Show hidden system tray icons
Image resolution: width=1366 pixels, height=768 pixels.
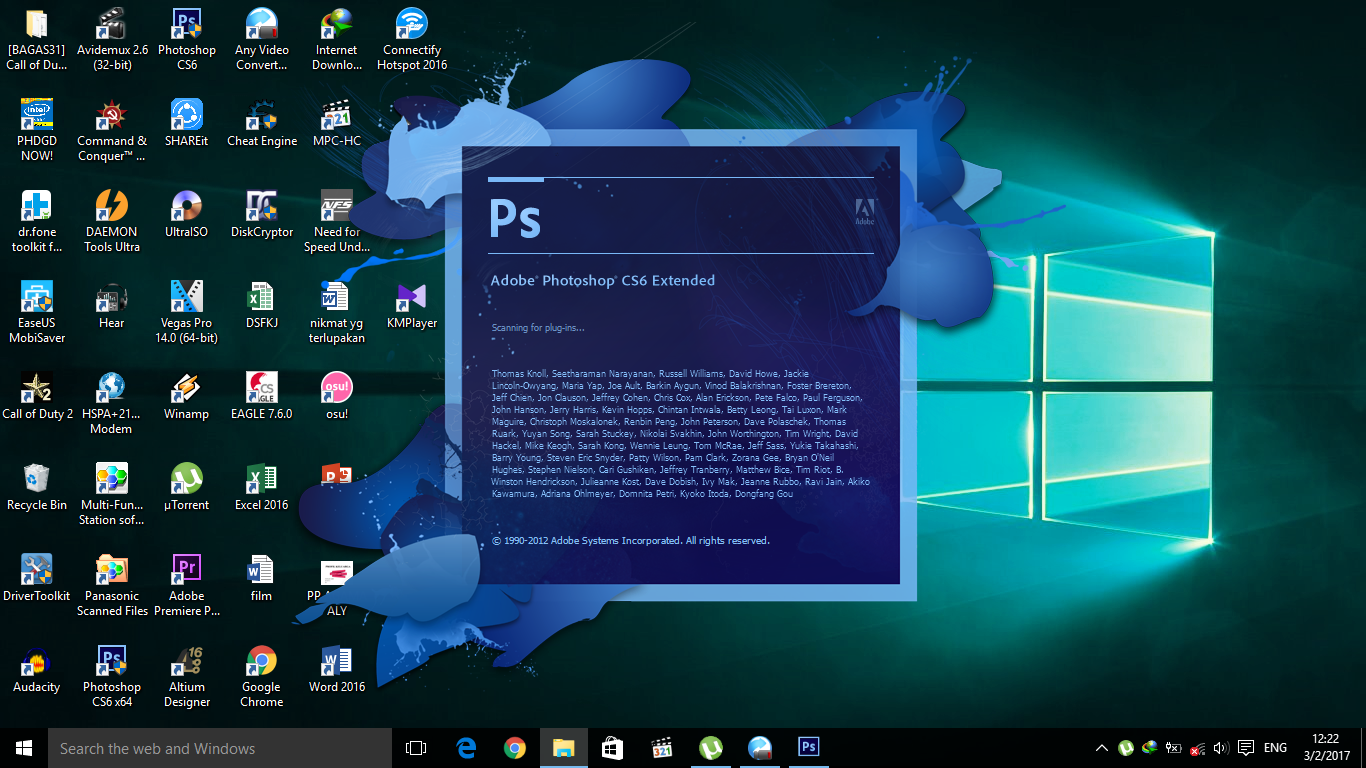(x=1102, y=748)
